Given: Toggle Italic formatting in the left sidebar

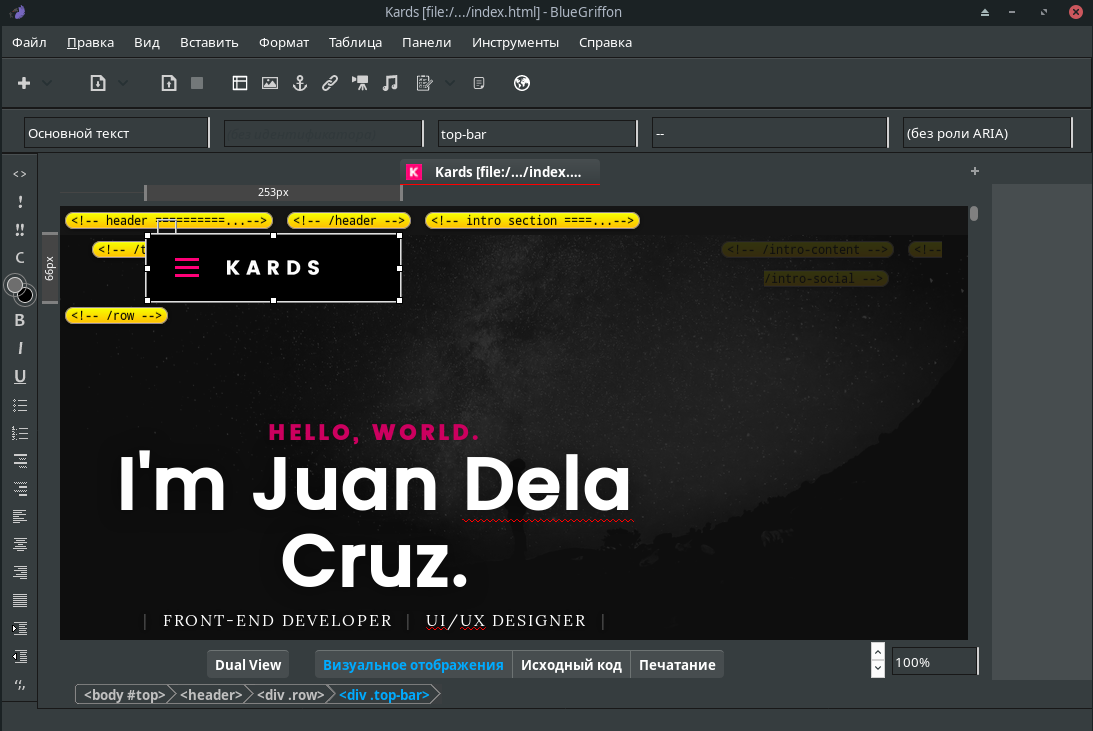Looking at the screenshot, I should pos(19,349).
